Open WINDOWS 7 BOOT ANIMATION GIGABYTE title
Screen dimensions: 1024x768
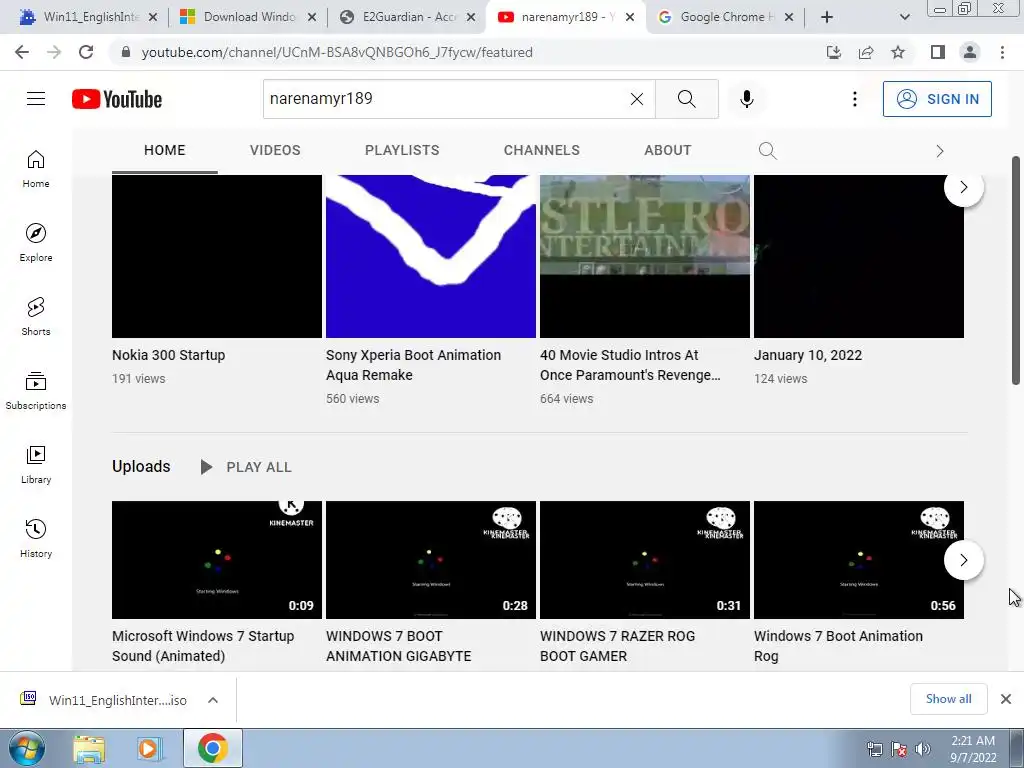click(x=398, y=646)
